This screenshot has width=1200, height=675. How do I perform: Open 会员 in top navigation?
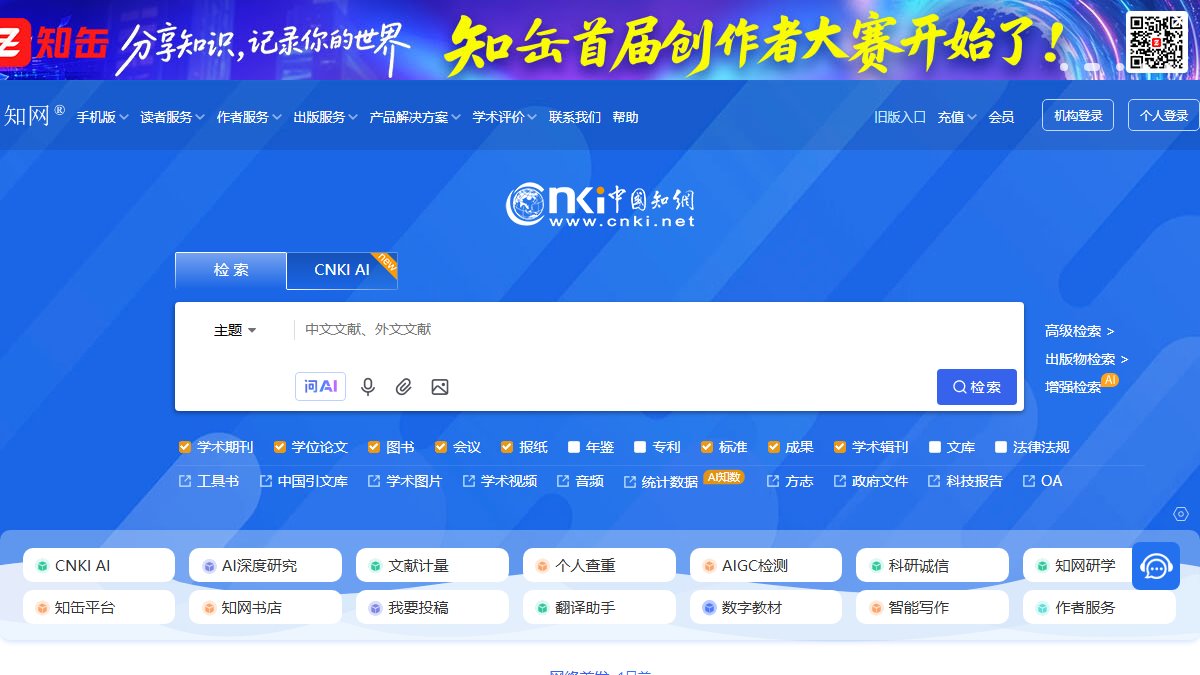[x=1001, y=117]
